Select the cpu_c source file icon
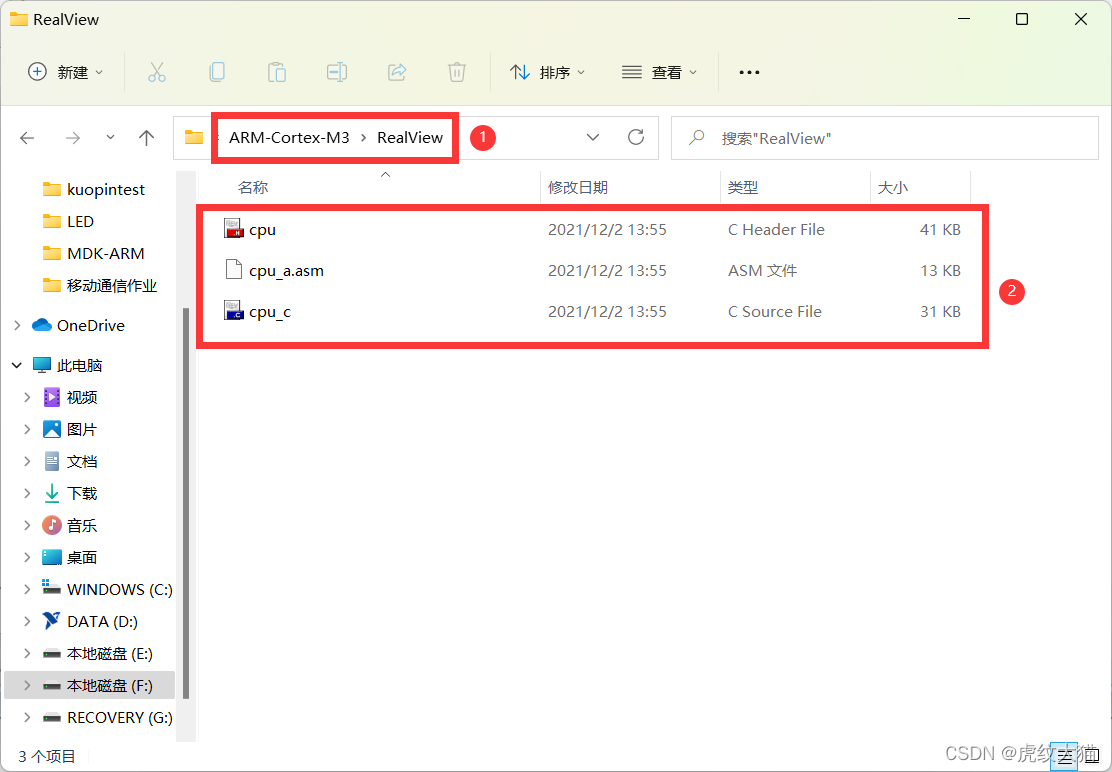The width and height of the screenshot is (1112, 772). [x=234, y=311]
